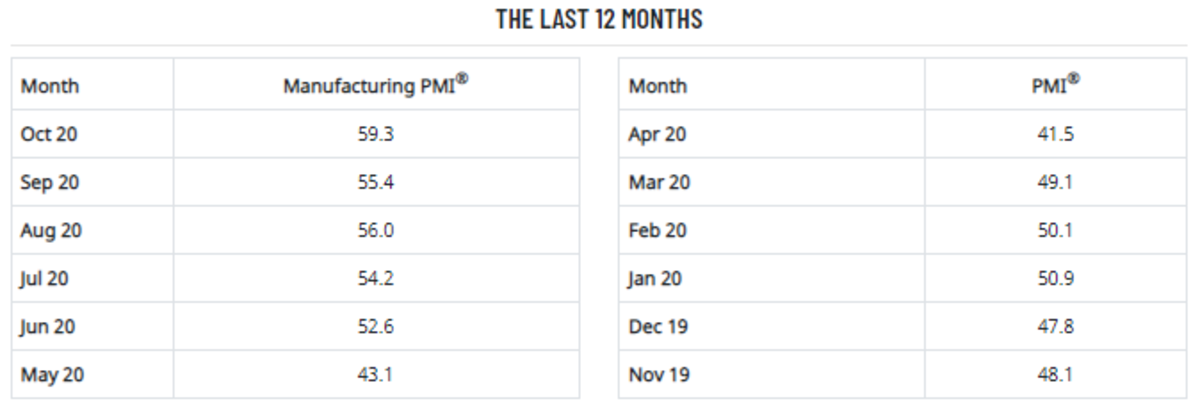Click the "The Last 12 Months" heading
Viewport: 1200px width, 408px height.
[599, 19]
